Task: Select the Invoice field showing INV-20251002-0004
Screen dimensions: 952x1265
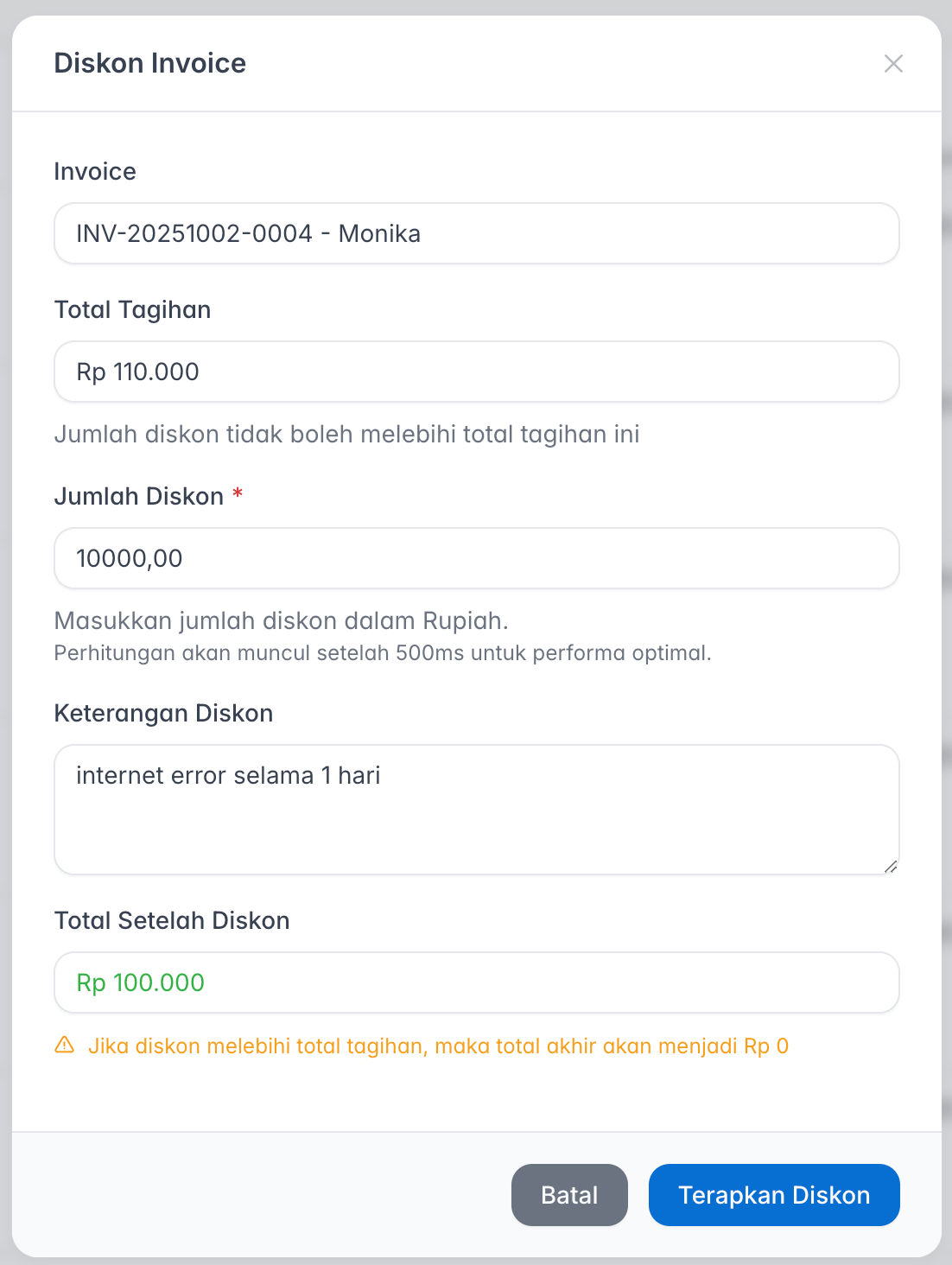Action: 476,232
